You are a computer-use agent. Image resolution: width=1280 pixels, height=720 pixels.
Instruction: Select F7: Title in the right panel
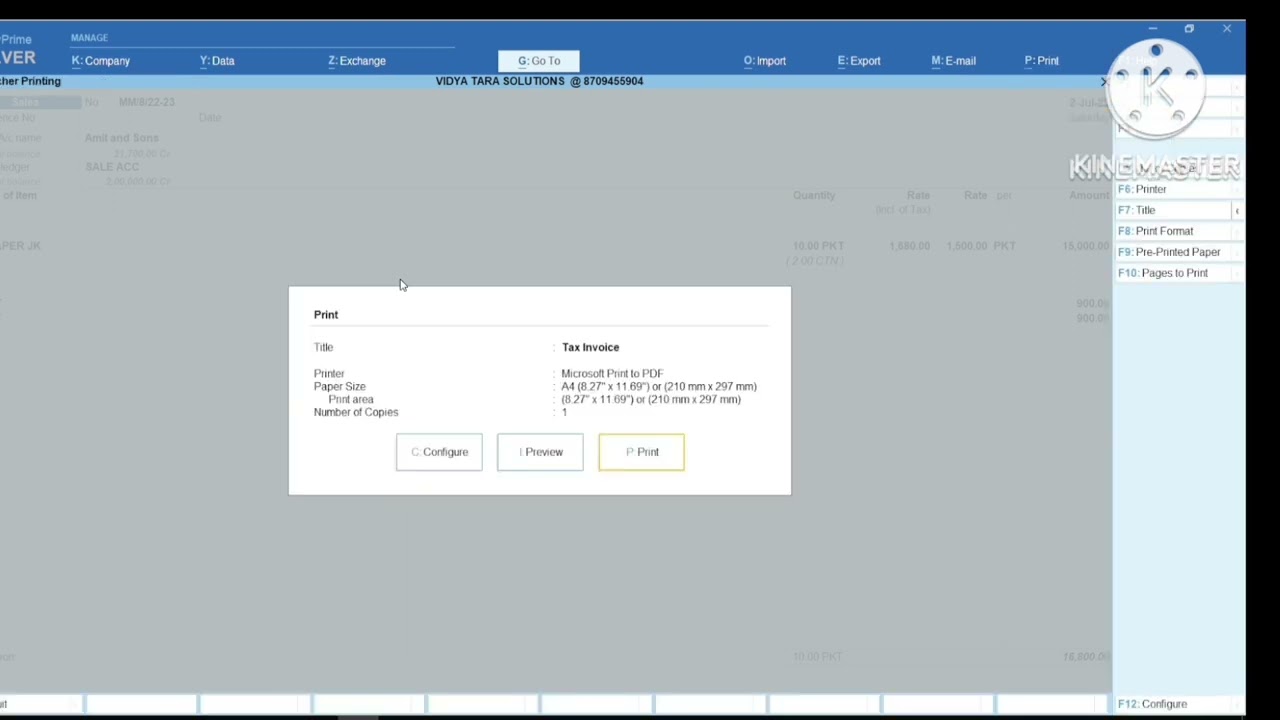(x=1173, y=210)
